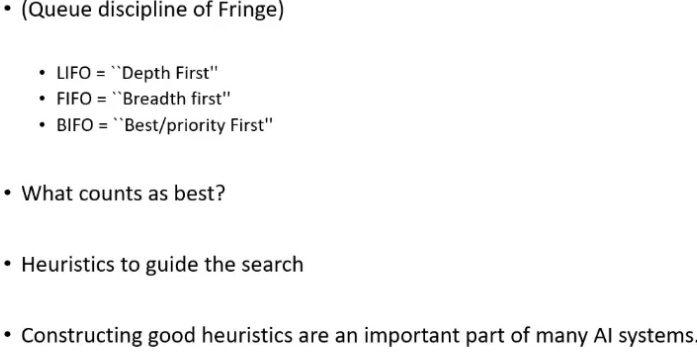Select the FIFO Breadth first line
The width and height of the screenshot is (697, 360).
[x=144, y=99]
